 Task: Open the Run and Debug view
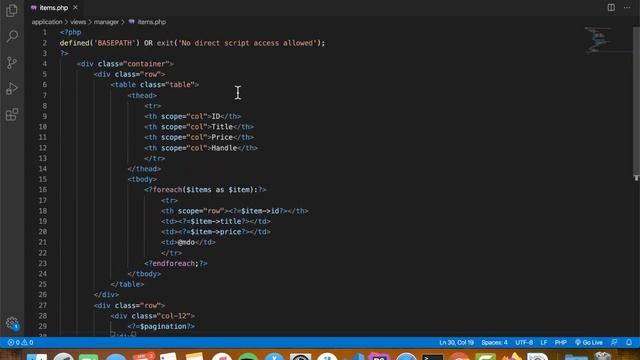[x=12, y=88]
